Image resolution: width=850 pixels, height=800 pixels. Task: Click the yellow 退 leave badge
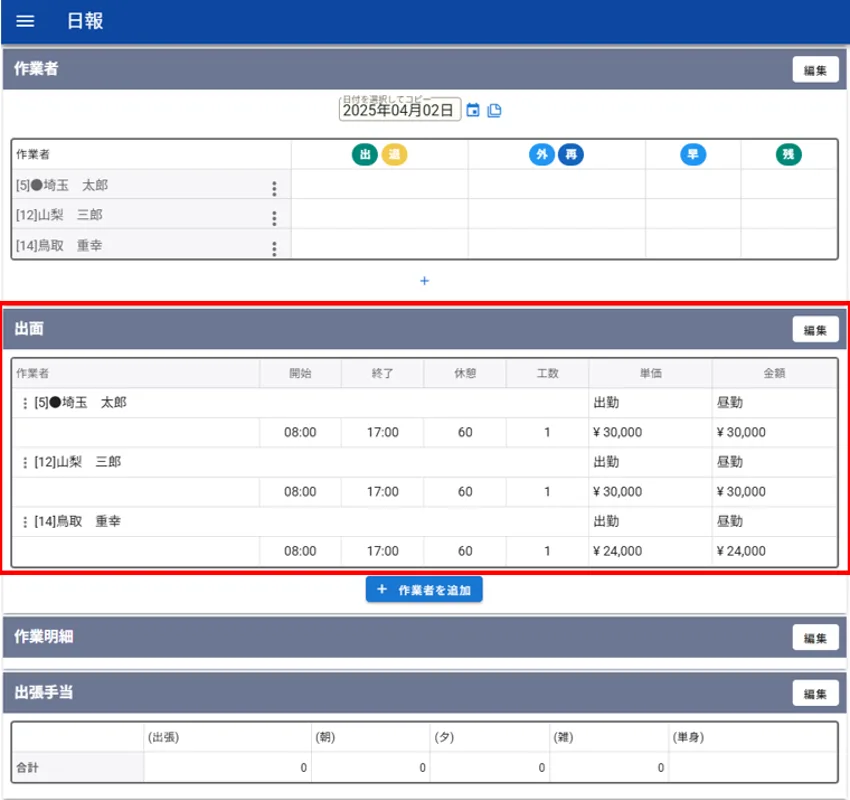coord(394,154)
